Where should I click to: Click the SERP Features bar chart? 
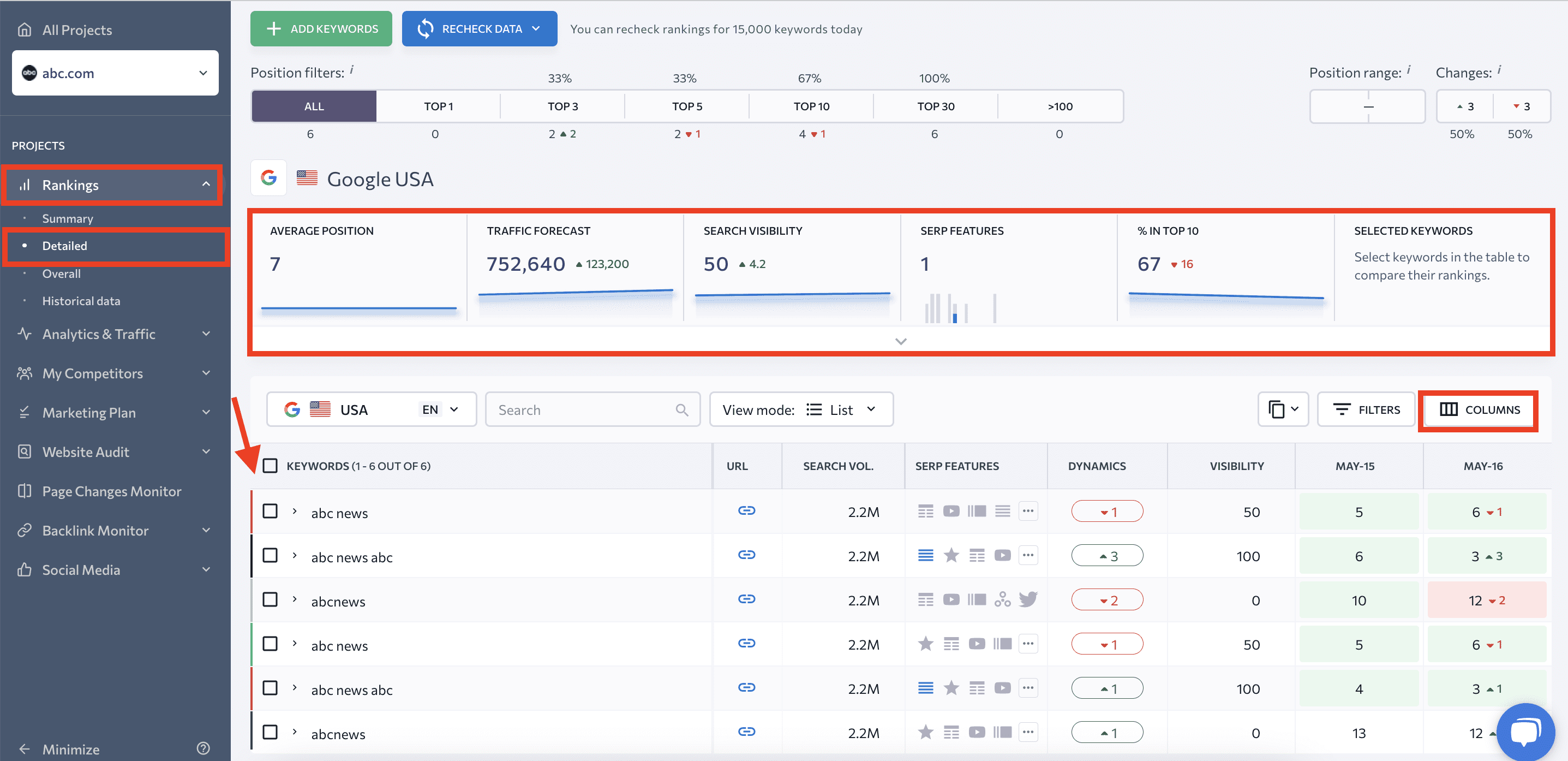click(961, 307)
